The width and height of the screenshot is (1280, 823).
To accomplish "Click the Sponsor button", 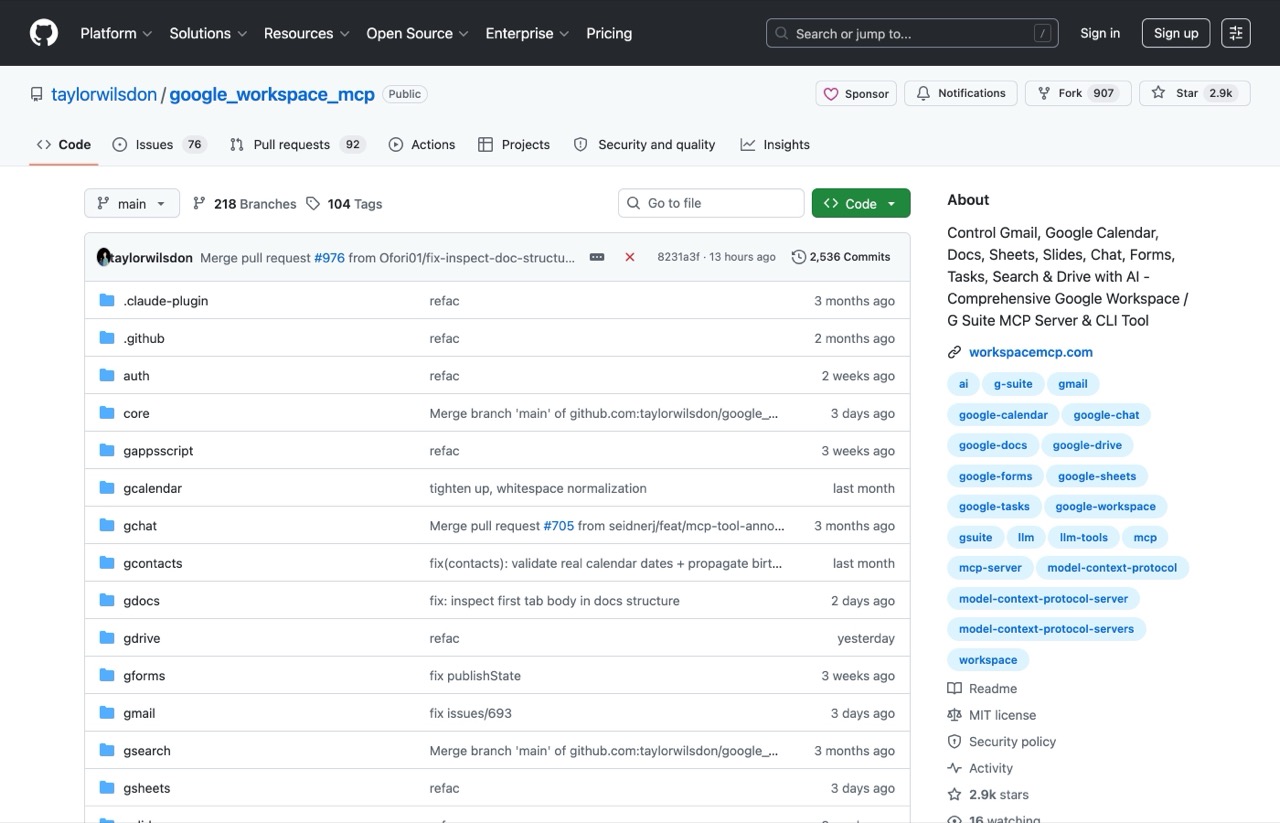I will tap(856, 93).
